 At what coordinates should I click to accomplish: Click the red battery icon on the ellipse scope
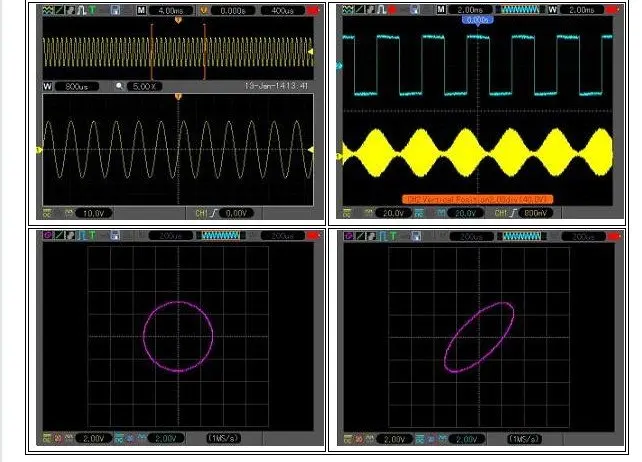(x=614, y=236)
